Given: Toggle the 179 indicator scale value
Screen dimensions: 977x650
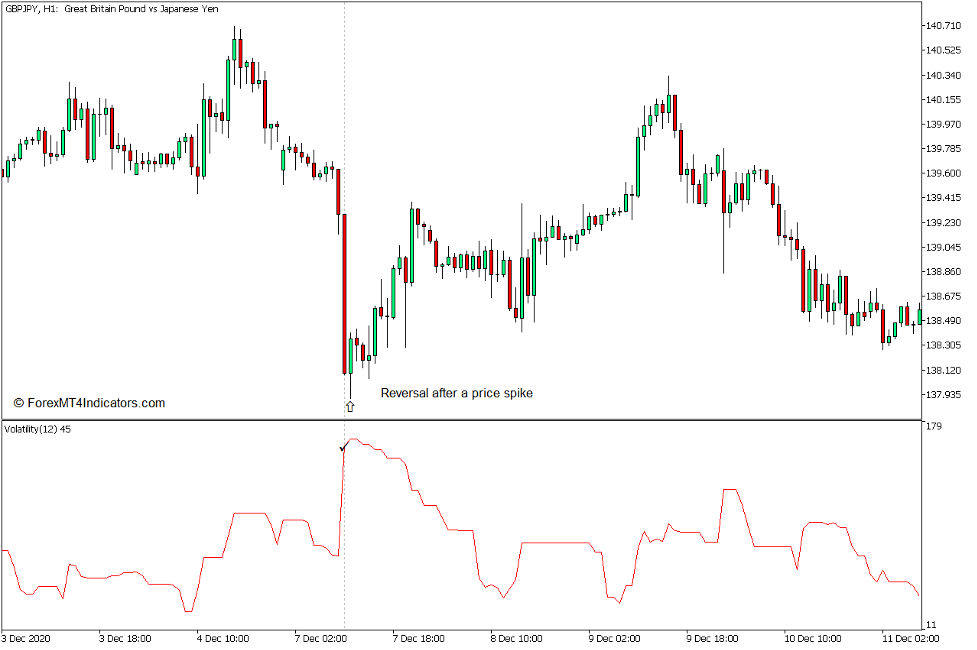Looking at the screenshot, I should (934, 427).
